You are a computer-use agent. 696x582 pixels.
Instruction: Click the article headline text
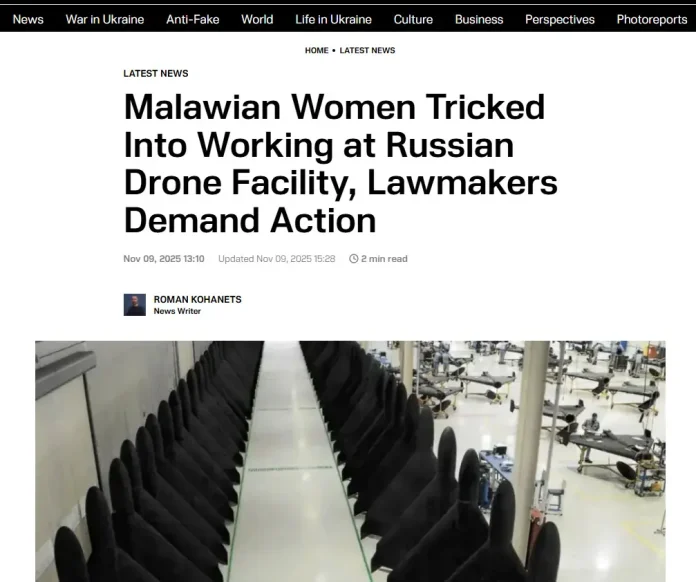pyautogui.click(x=340, y=163)
